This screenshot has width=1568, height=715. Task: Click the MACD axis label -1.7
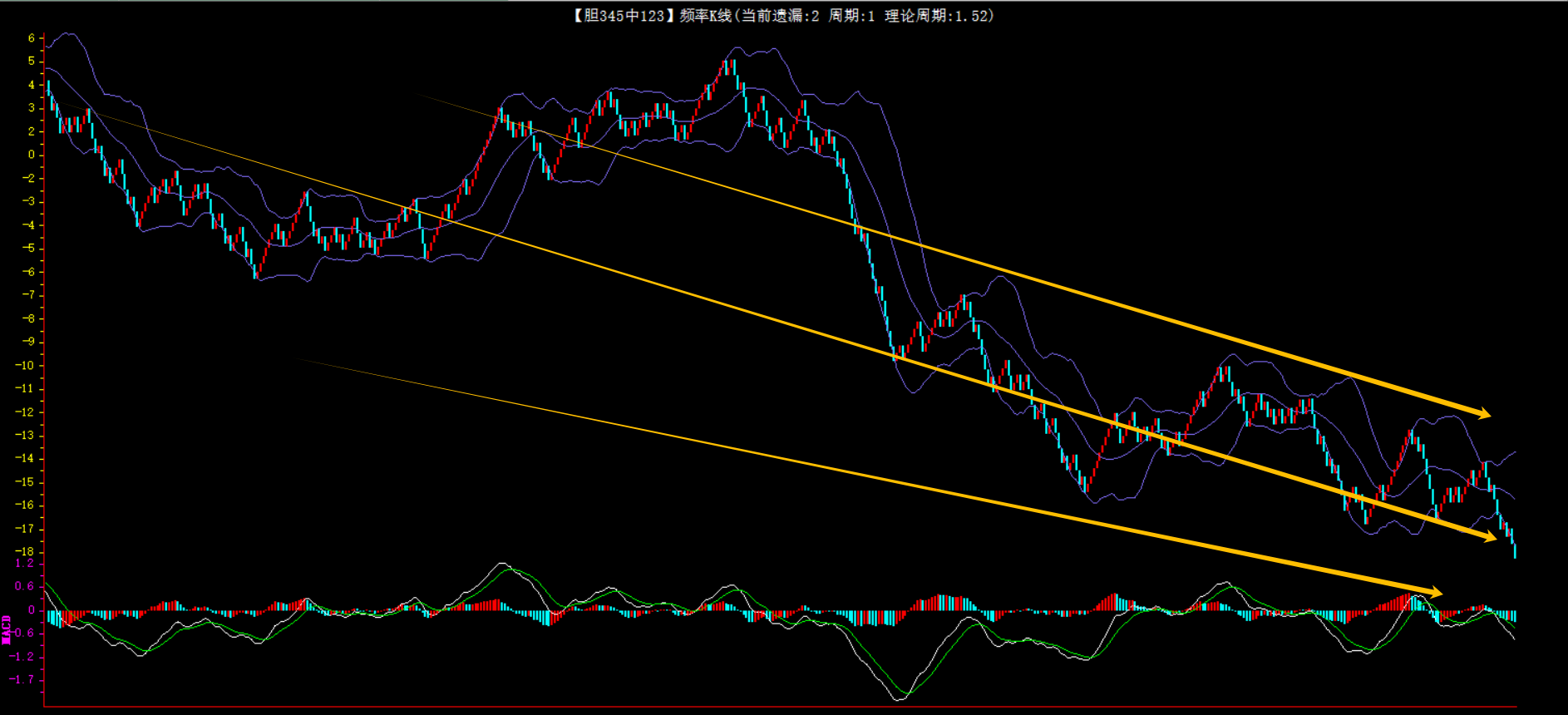point(22,679)
